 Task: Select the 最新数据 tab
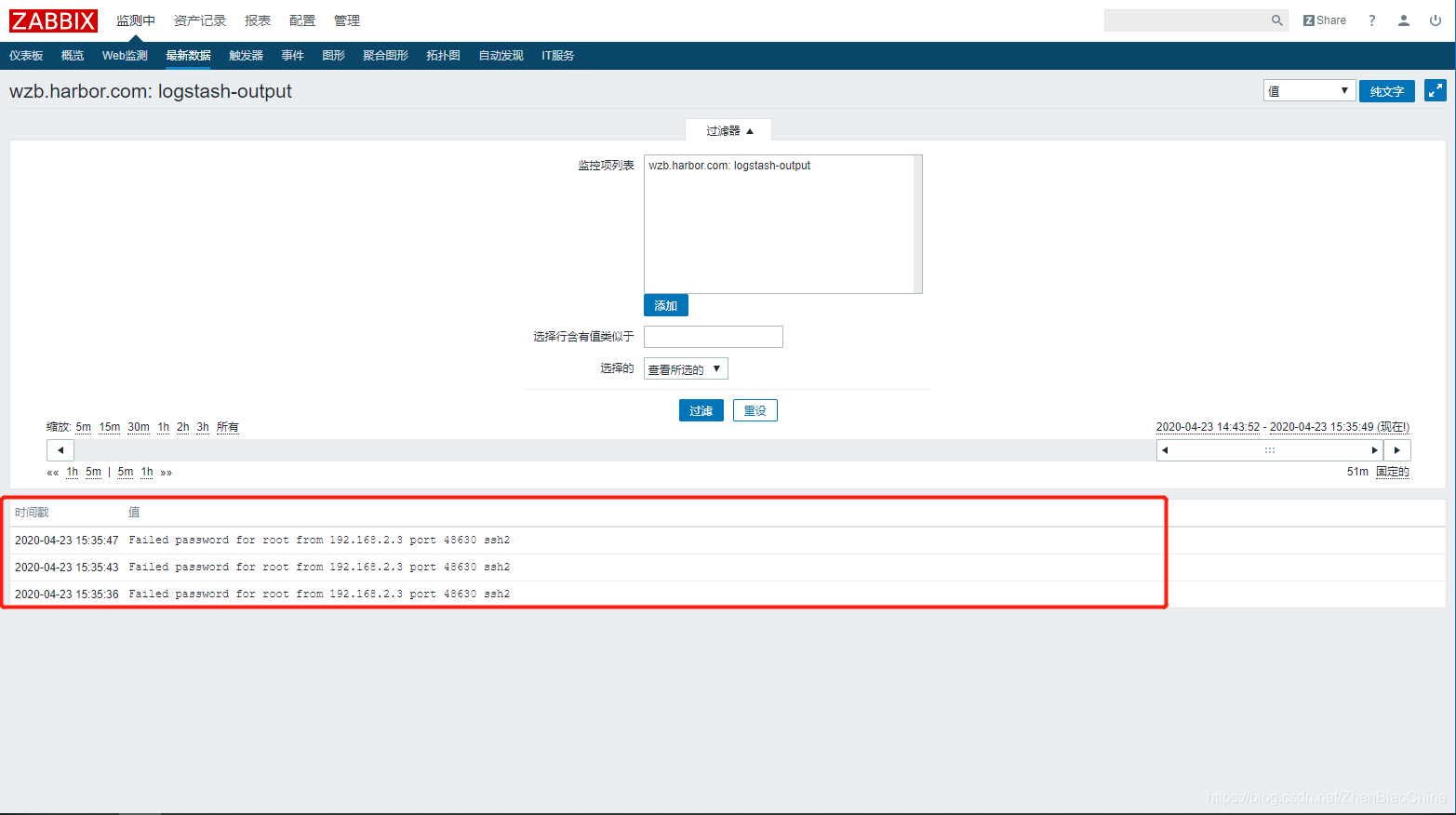[188, 56]
